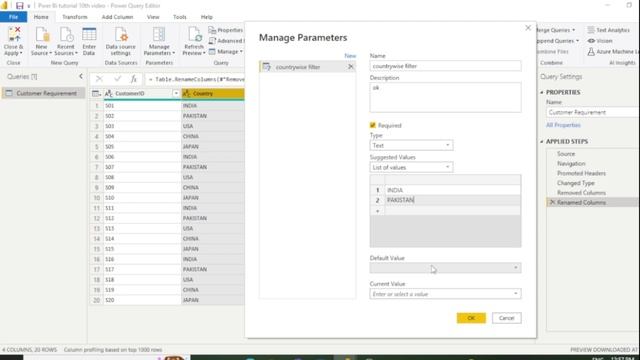This screenshot has width=640, height=360.
Task: Click the New parameter link
Action: (x=350, y=56)
